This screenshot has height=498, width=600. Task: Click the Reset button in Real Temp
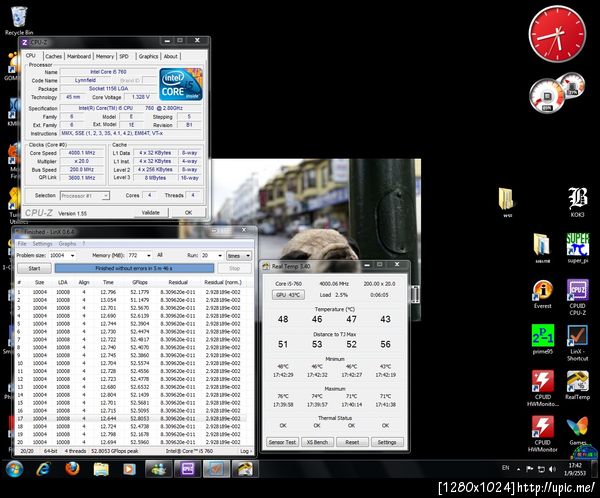[x=352, y=442]
